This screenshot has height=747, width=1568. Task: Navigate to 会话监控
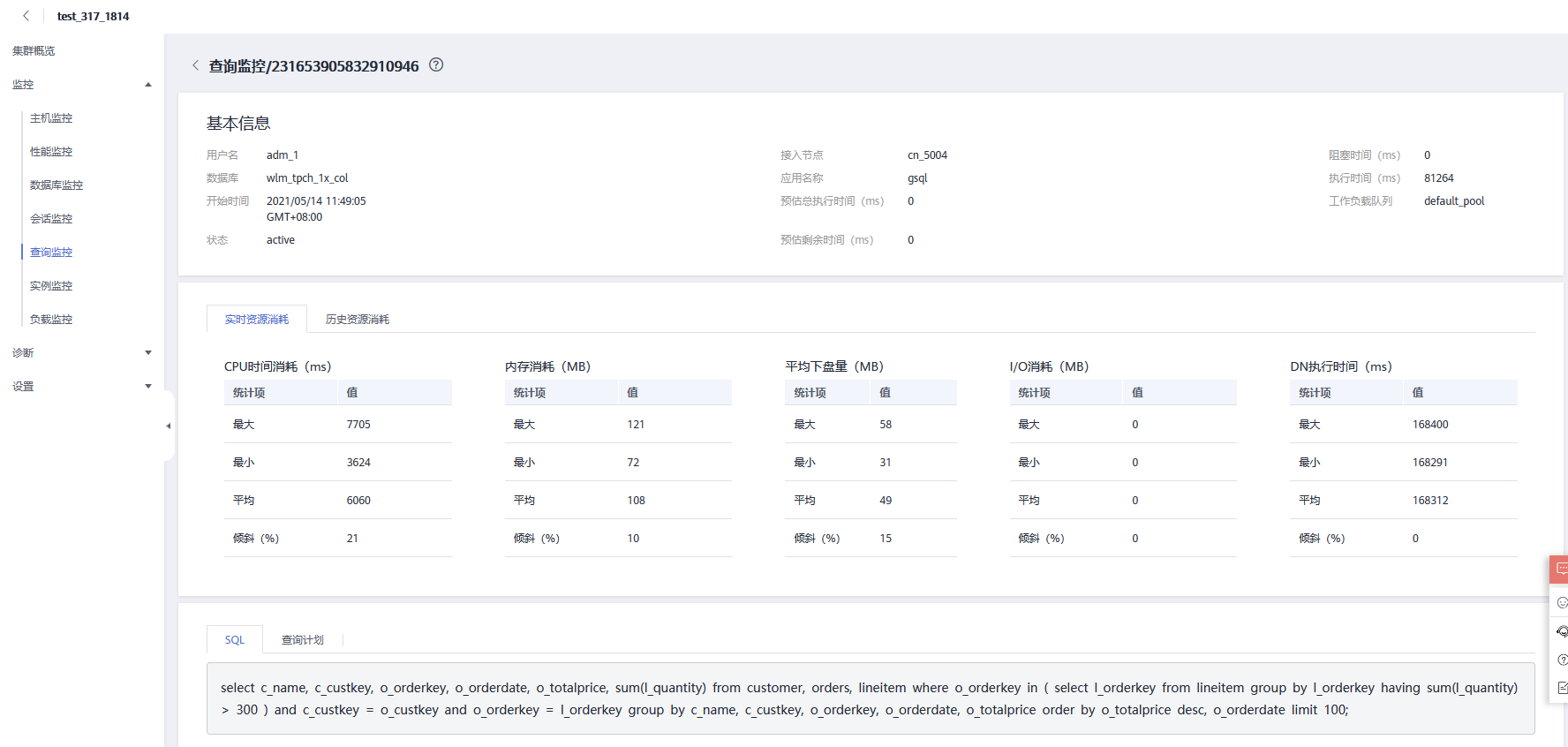point(51,219)
